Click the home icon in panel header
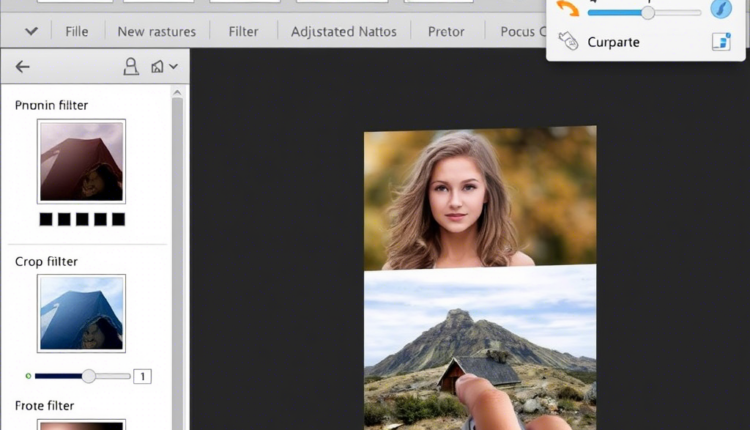 click(x=157, y=67)
